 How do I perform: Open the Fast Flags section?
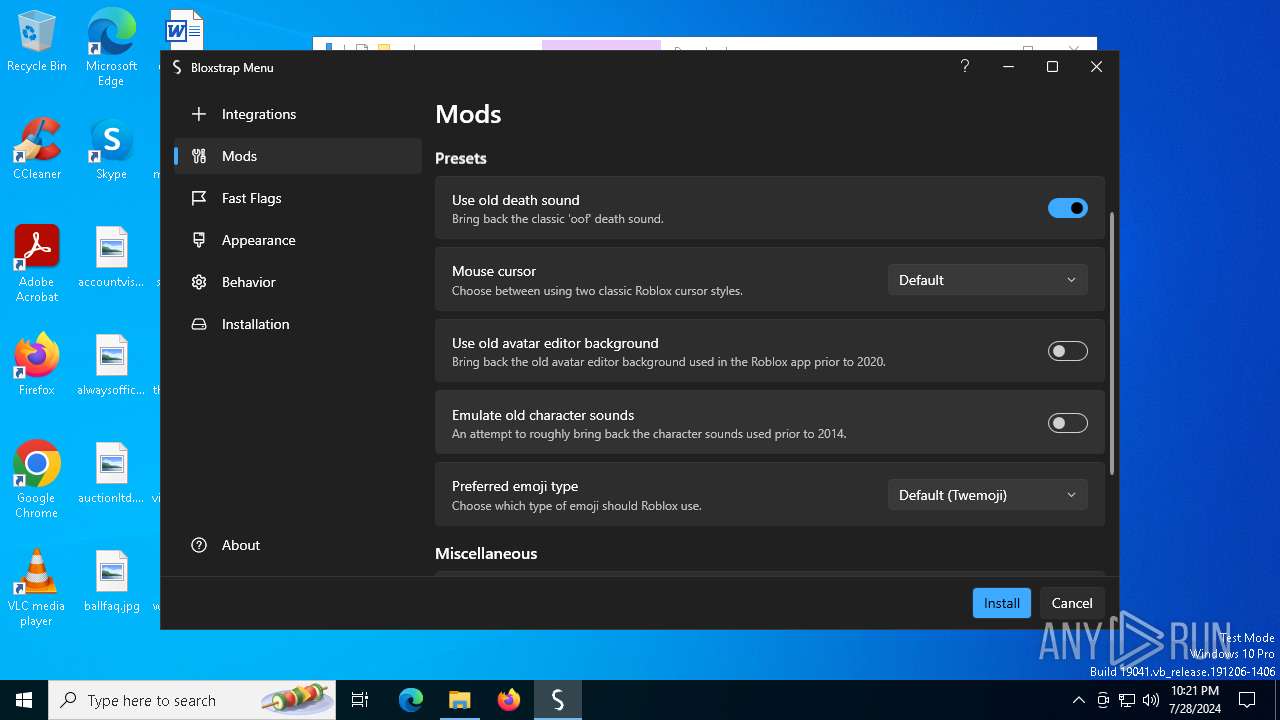[x=298, y=198]
